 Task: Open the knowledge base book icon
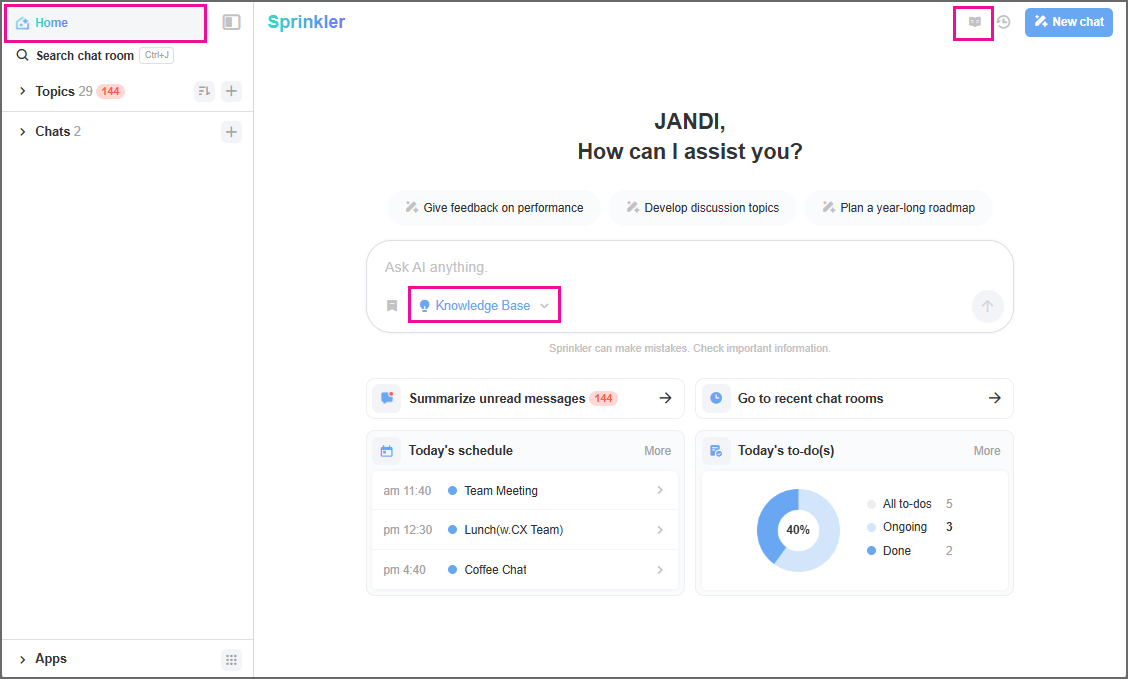point(974,22)
